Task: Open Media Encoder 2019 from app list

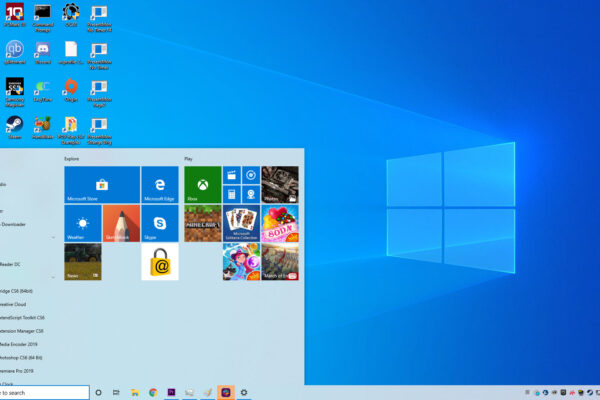Action: (x=20, y=341)
